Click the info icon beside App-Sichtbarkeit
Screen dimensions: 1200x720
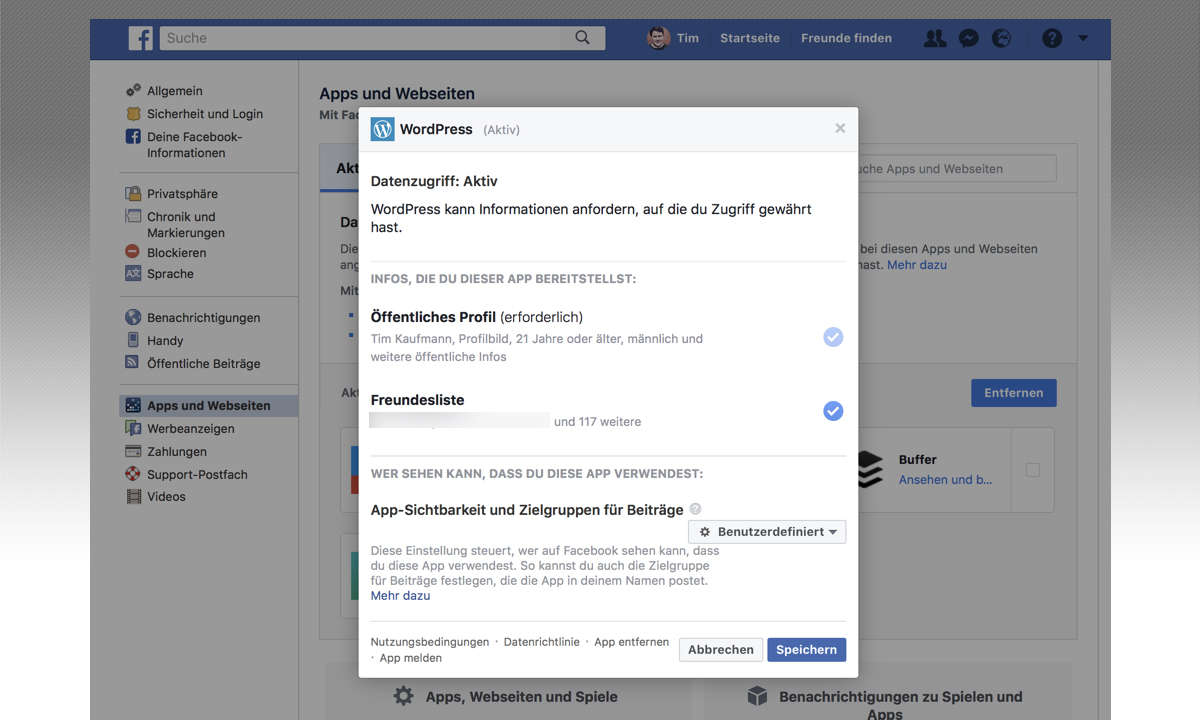[695, 509]
